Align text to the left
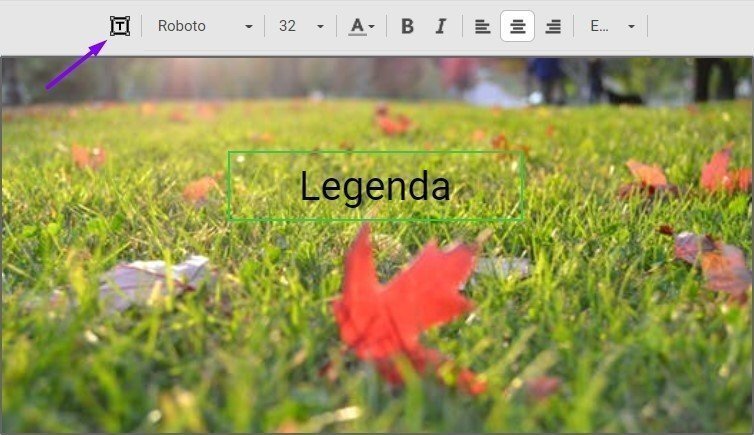The height and width of the screenshot is (435, 754). click(482, 26)
